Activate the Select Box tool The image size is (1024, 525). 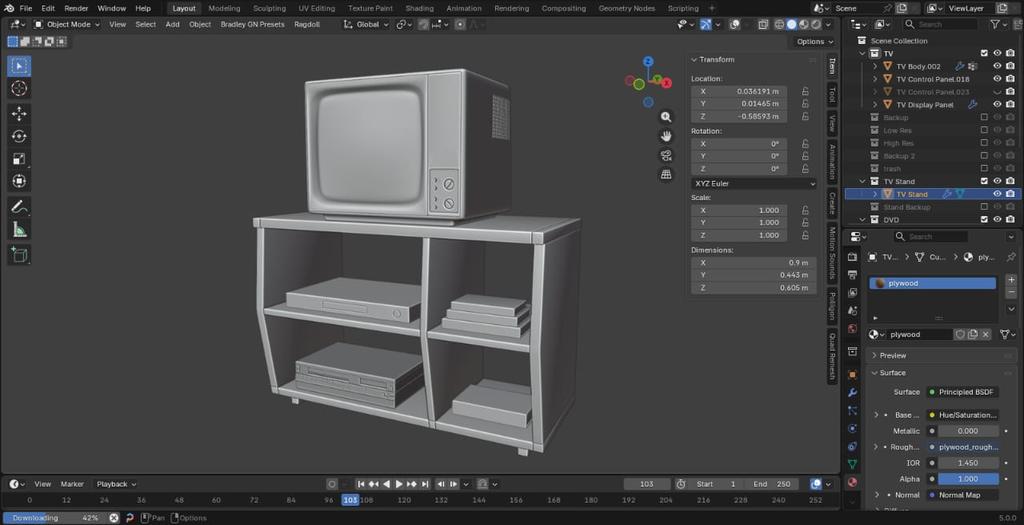coord(19,66)
